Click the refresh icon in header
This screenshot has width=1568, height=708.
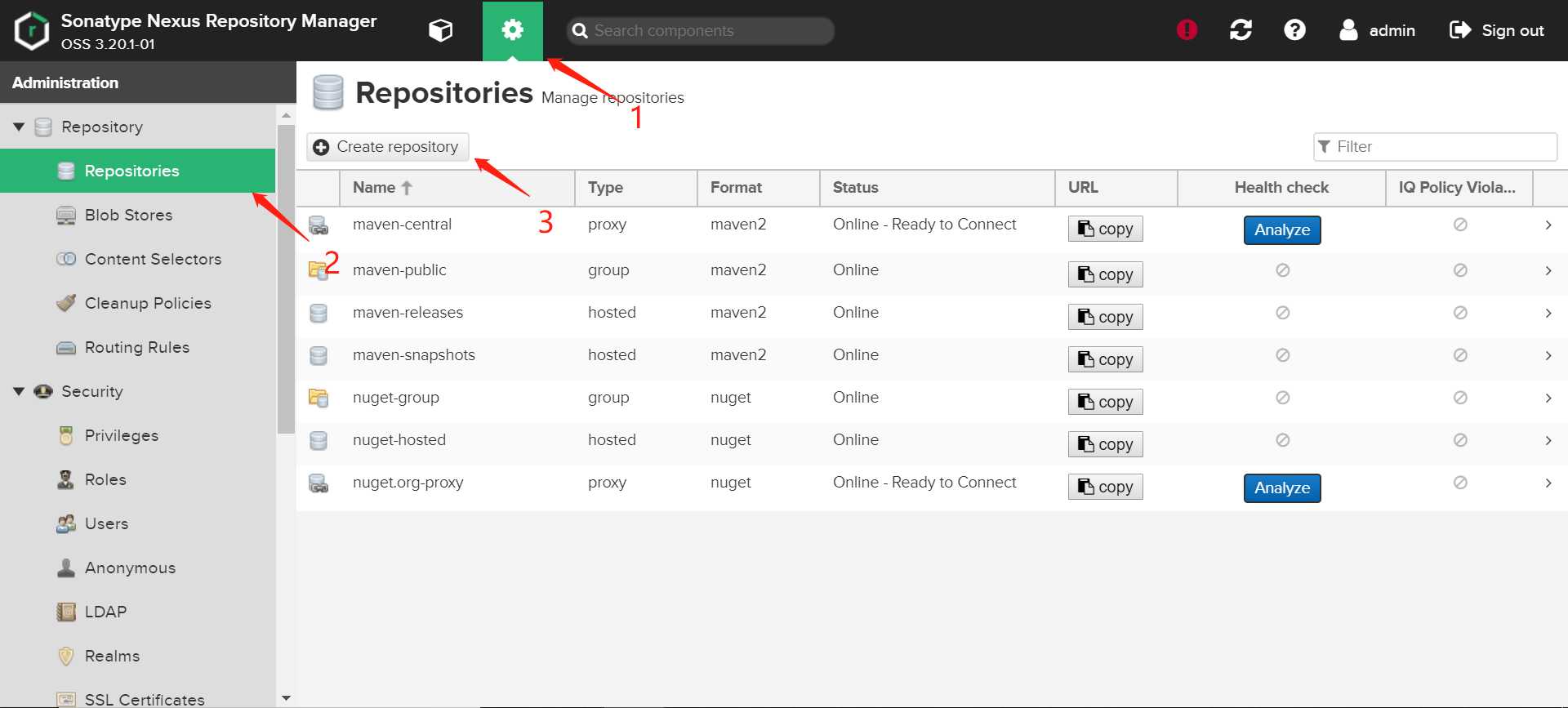tap(1241, 30)
